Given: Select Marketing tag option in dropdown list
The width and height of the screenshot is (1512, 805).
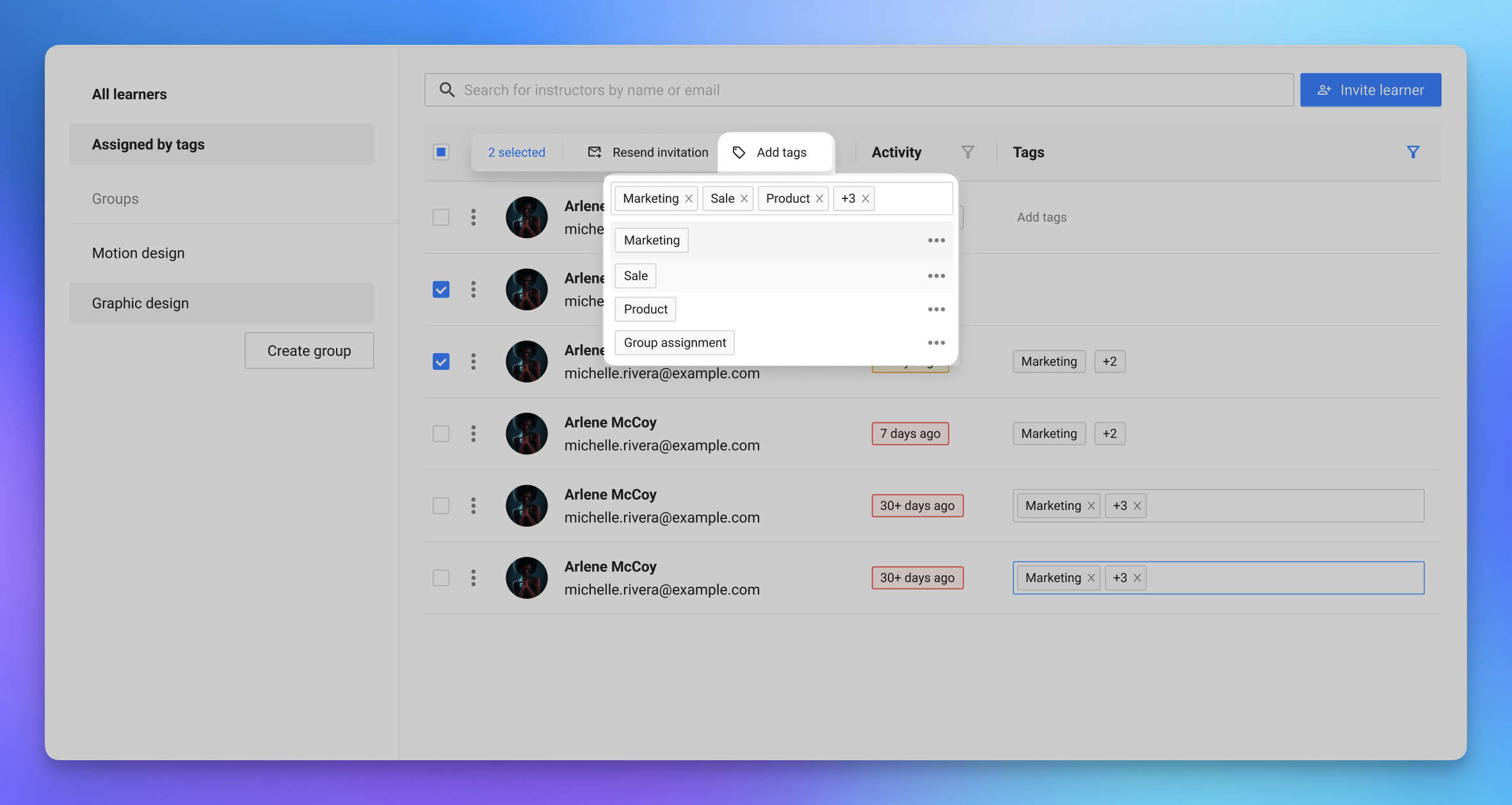Looking at the screenshot, I should click(652, 241).
